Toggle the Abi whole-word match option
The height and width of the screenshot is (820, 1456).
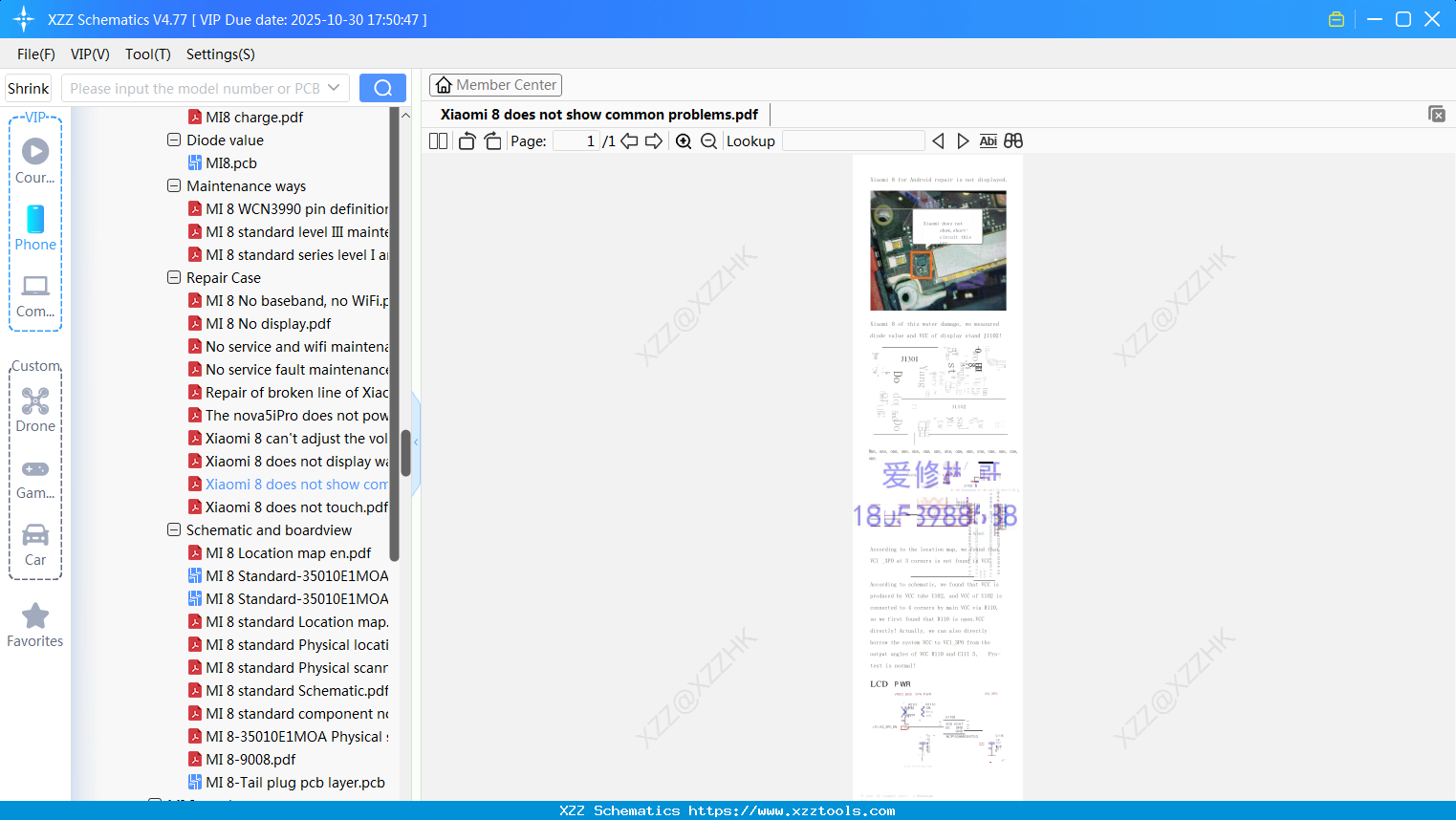(x=989, y=141)
